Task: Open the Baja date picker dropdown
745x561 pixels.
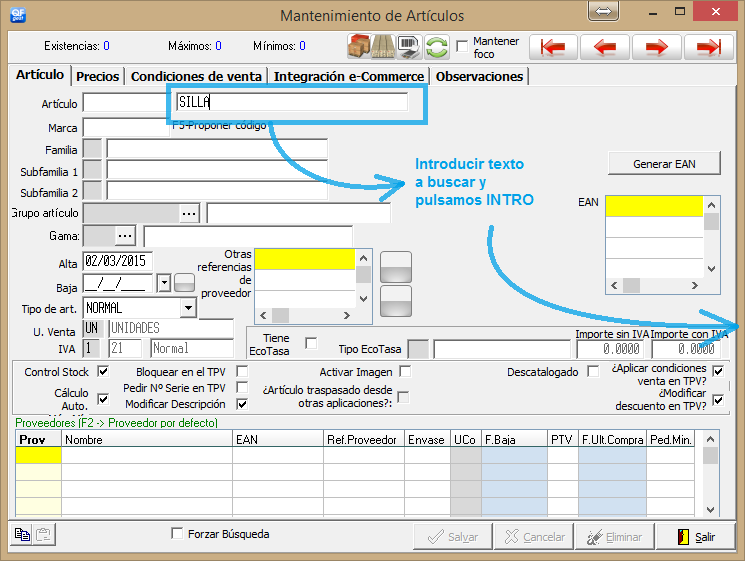Action: (163, 283)
